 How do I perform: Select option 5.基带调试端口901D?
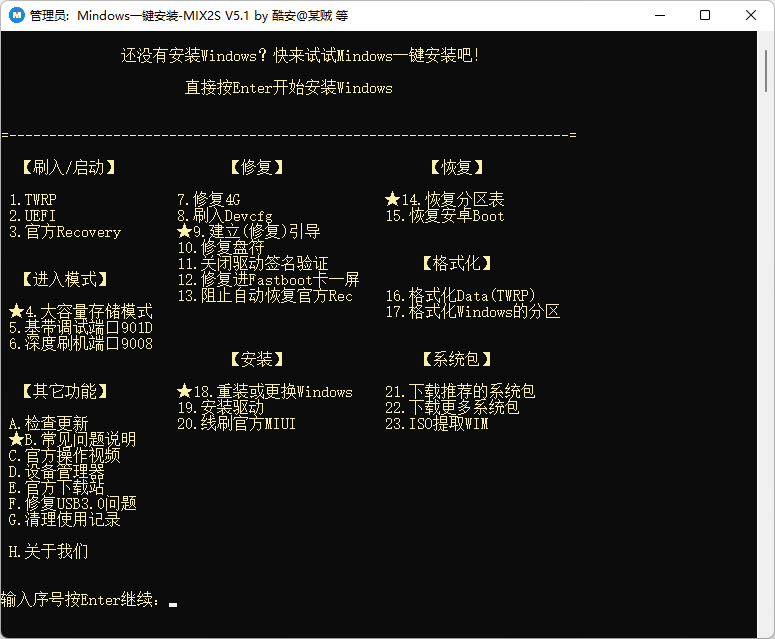coord(81,328)
